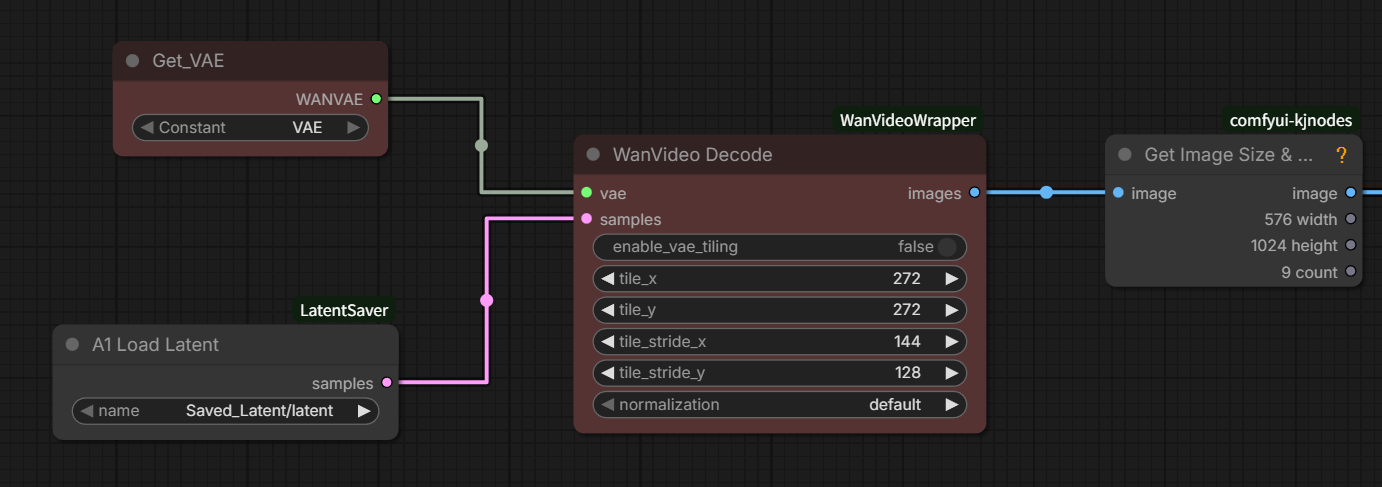Increase tile_stride_x with the right arrow
The width and height of the screenshot is (1382, 487).
tap(952, 342)
